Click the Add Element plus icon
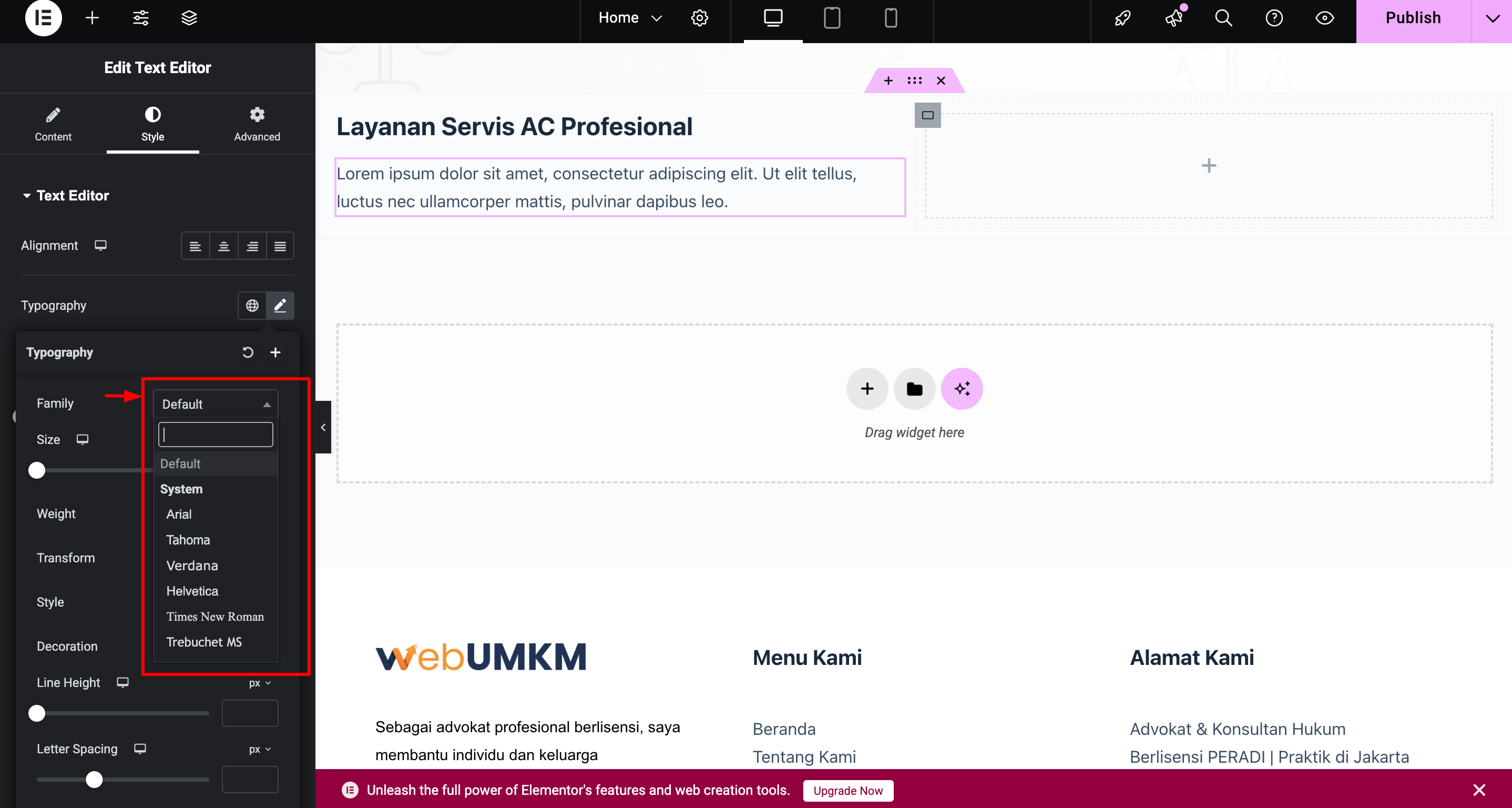 coord(92,18)
